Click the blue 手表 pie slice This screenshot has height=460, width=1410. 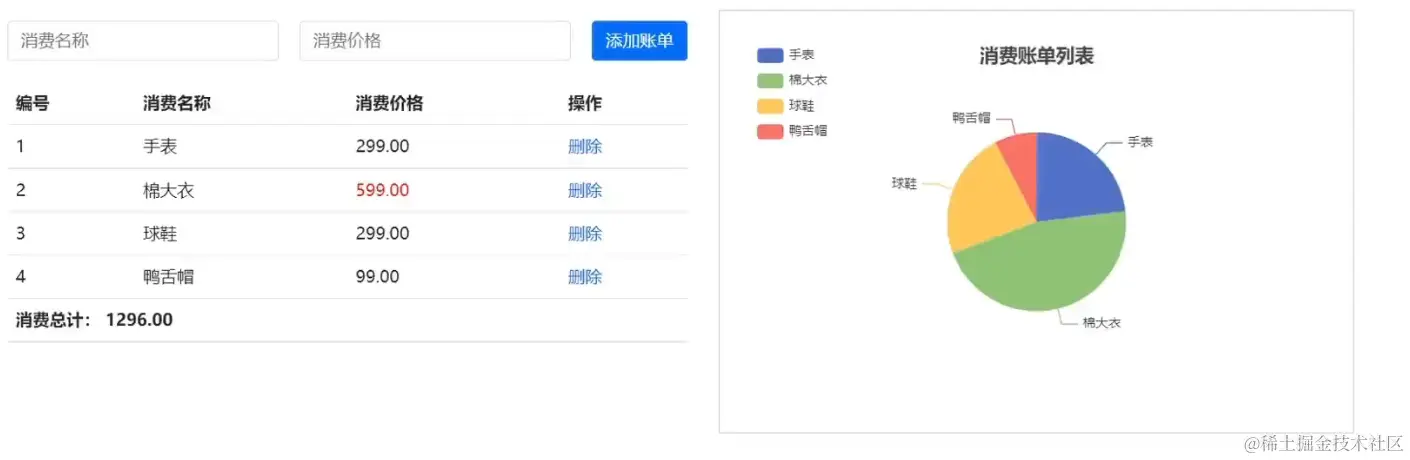pos(1078,180)
